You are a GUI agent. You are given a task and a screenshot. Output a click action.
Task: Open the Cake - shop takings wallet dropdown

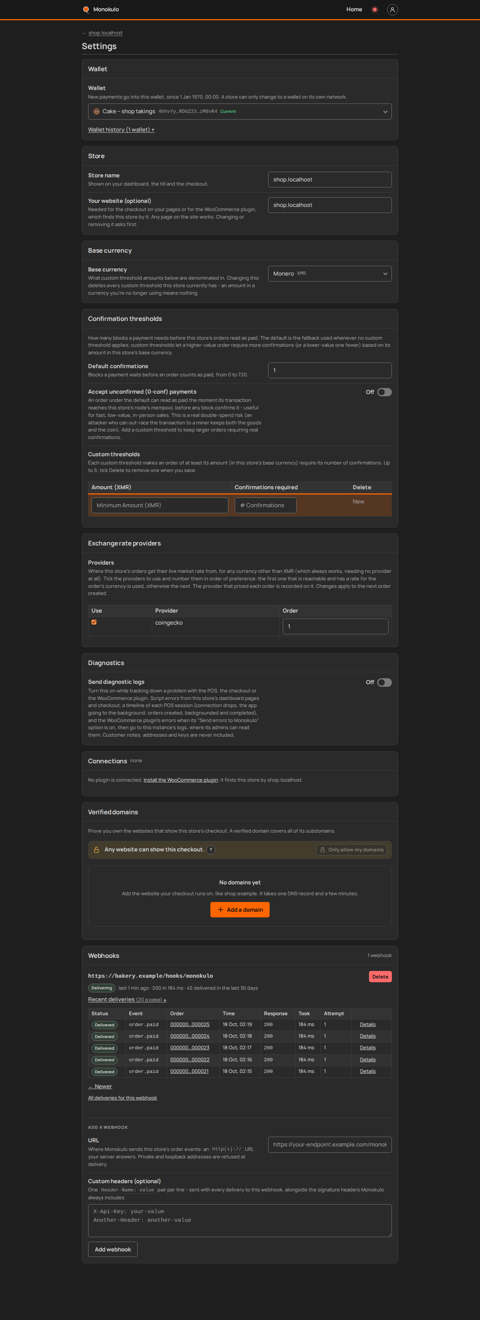click(240, 111)
